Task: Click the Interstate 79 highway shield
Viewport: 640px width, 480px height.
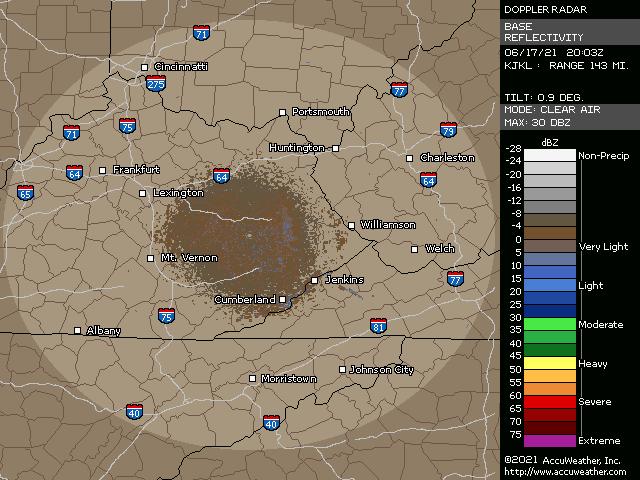Action: point(448,130)
